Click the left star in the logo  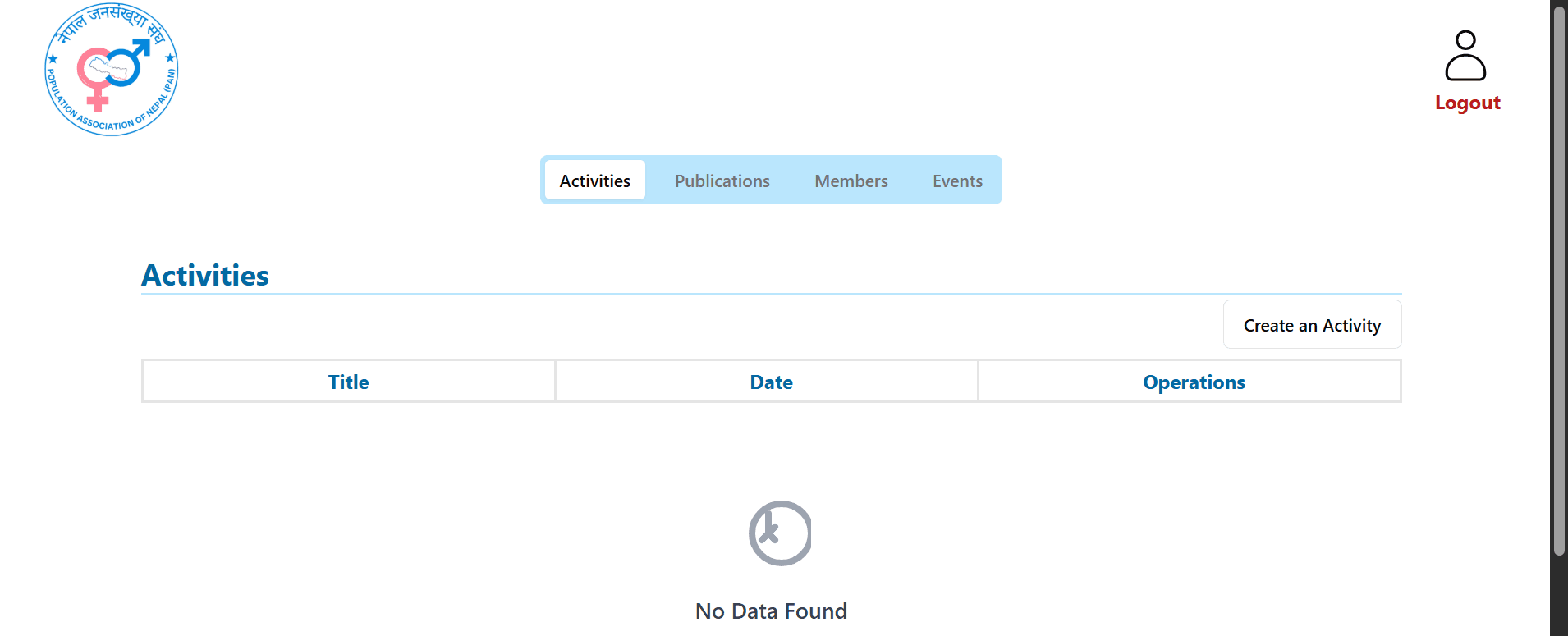coord(53,59)
